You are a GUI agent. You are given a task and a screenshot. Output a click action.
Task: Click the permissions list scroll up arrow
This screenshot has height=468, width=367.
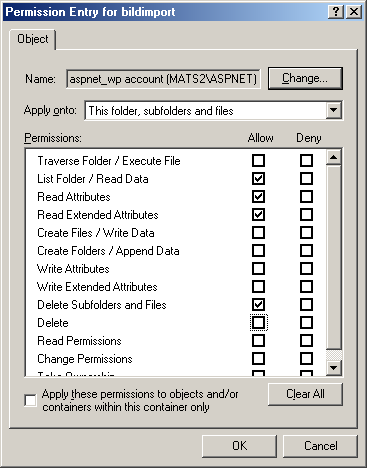334,157
